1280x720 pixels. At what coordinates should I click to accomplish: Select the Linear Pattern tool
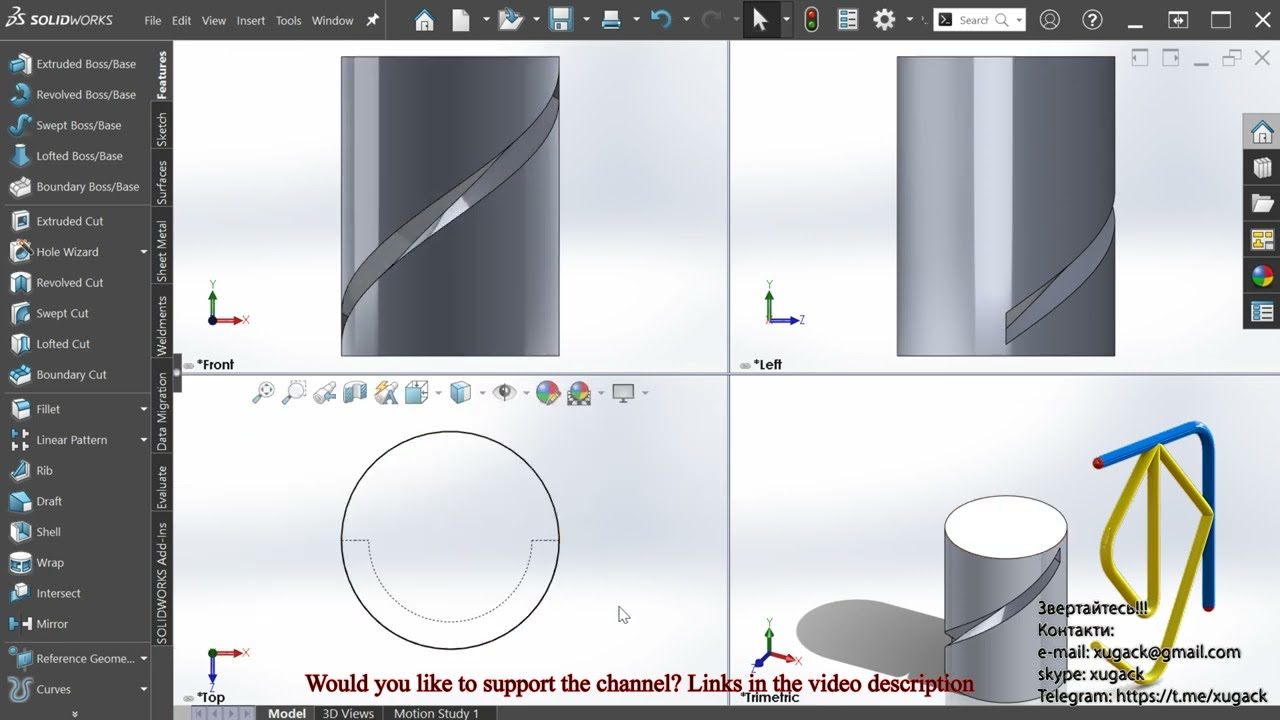click(x=59, y=440)
